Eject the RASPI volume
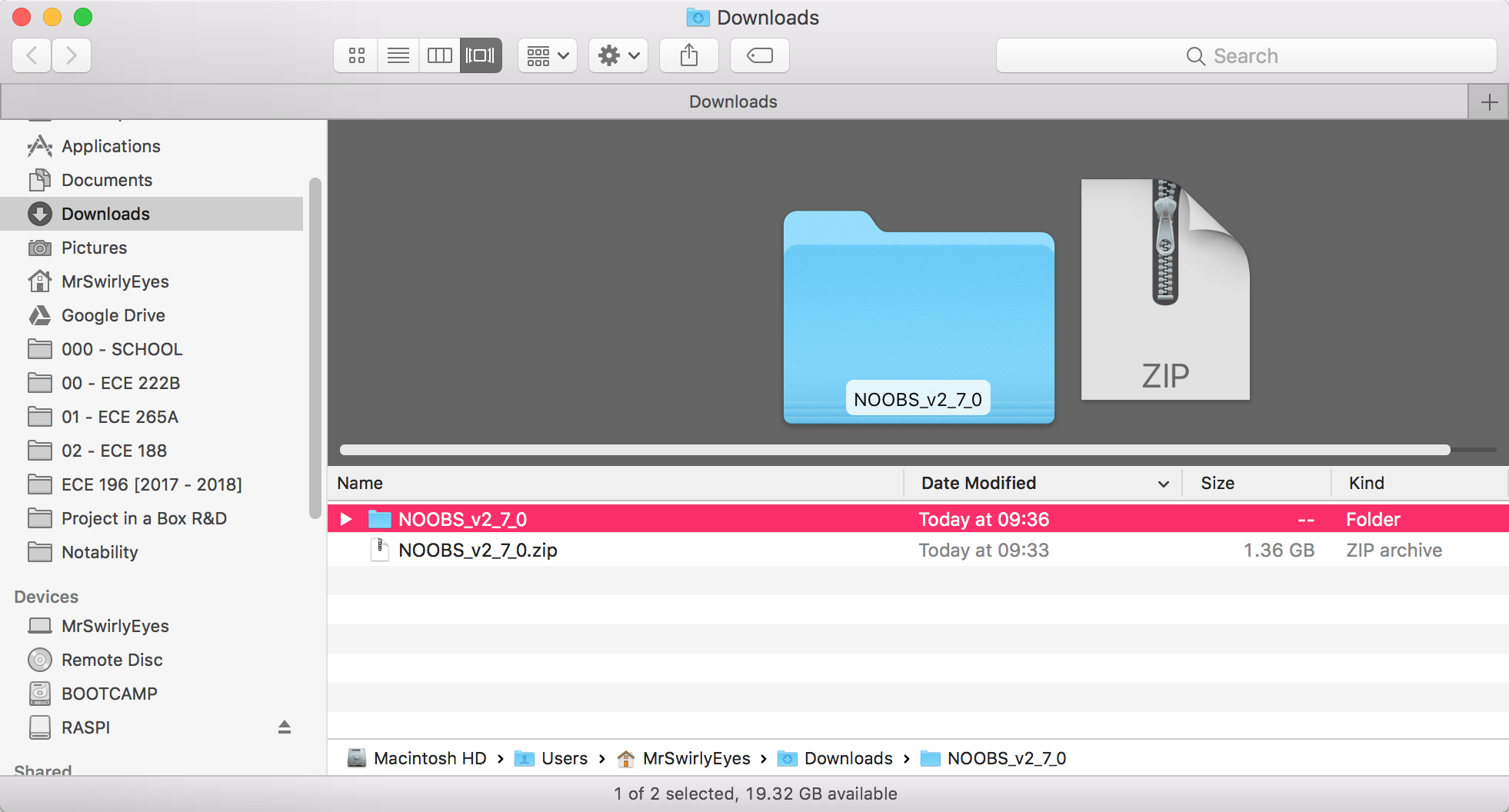The image size is (1509, 812). pos(285,727)
